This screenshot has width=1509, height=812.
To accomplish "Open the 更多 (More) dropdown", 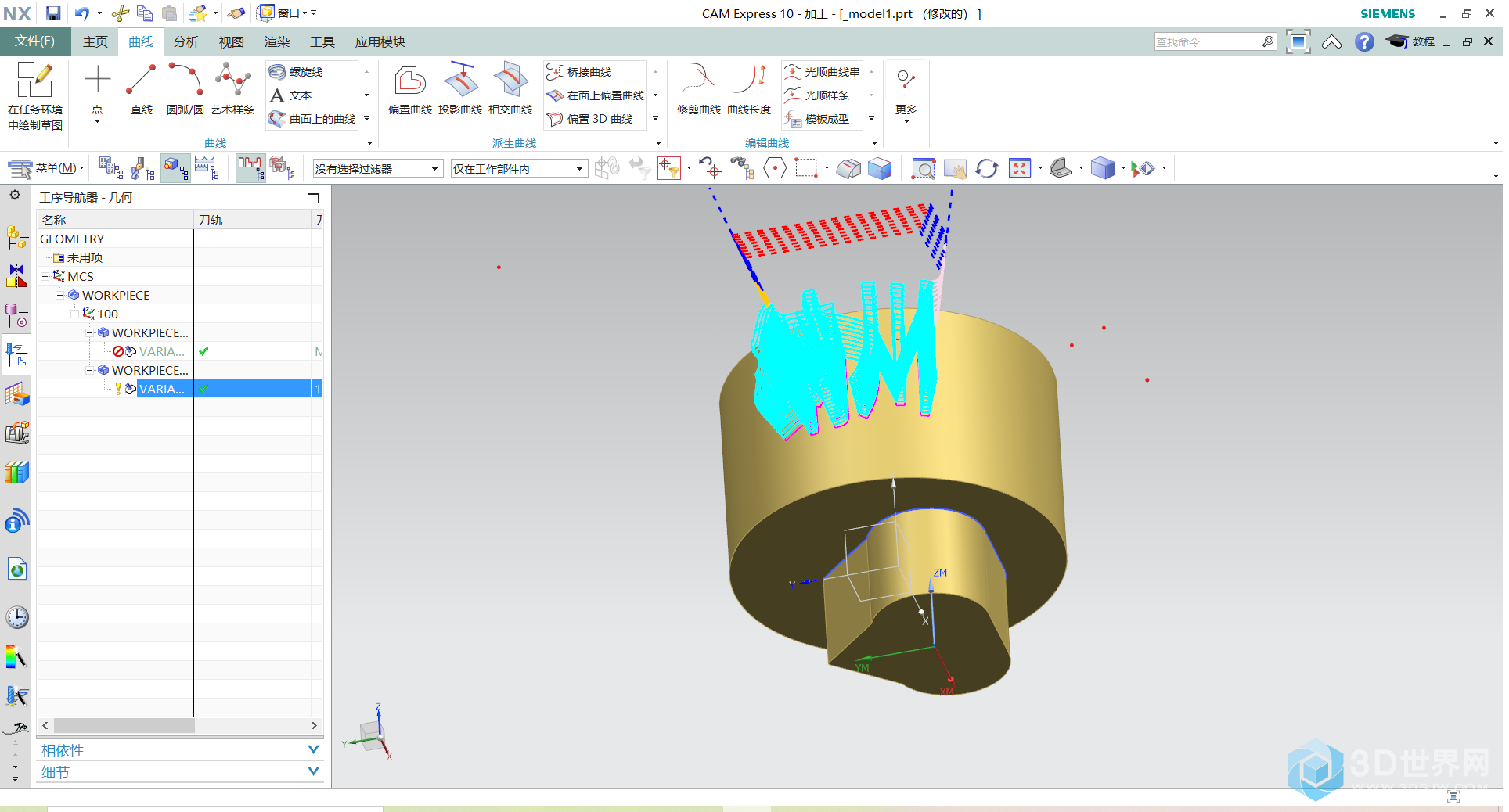I will pos(906,92).
